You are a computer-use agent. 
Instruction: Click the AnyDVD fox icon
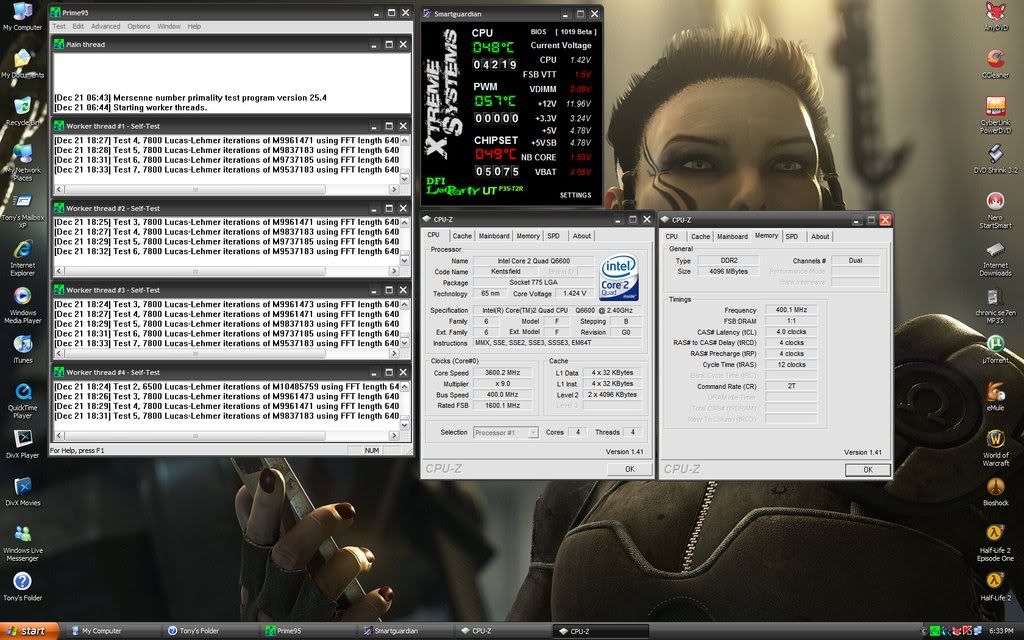[995, 16]
